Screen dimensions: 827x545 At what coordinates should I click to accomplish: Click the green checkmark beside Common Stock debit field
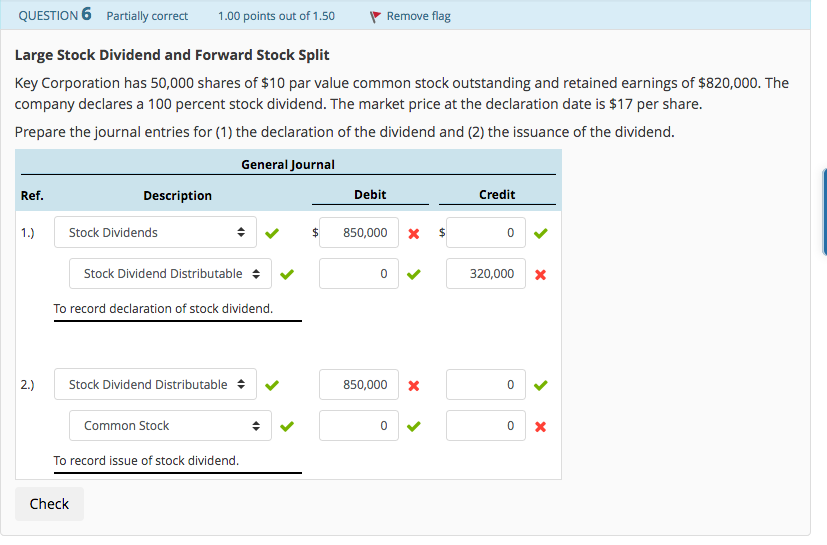[x=414, y=426]
